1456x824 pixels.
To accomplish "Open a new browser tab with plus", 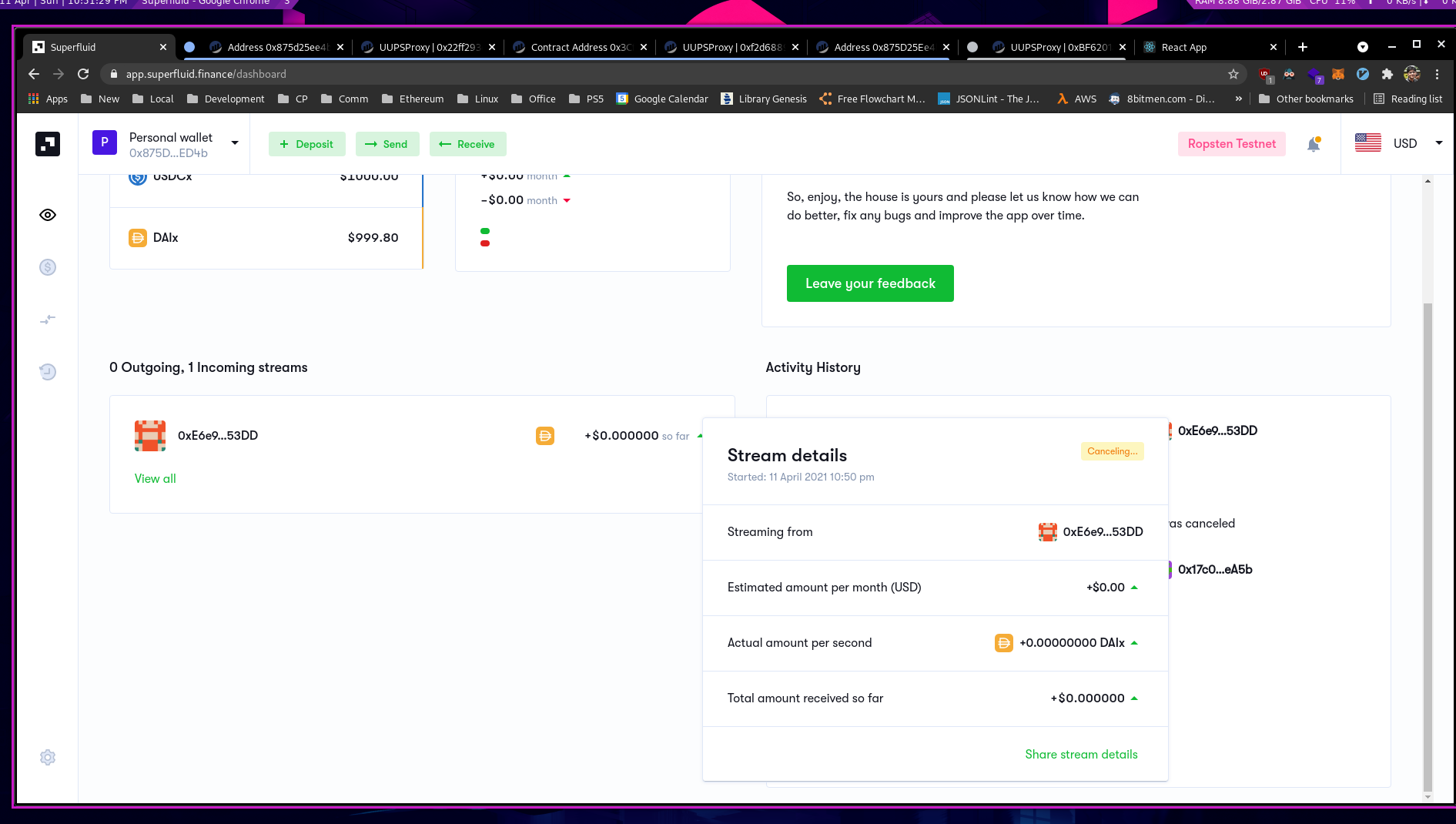I will 1303,47.
